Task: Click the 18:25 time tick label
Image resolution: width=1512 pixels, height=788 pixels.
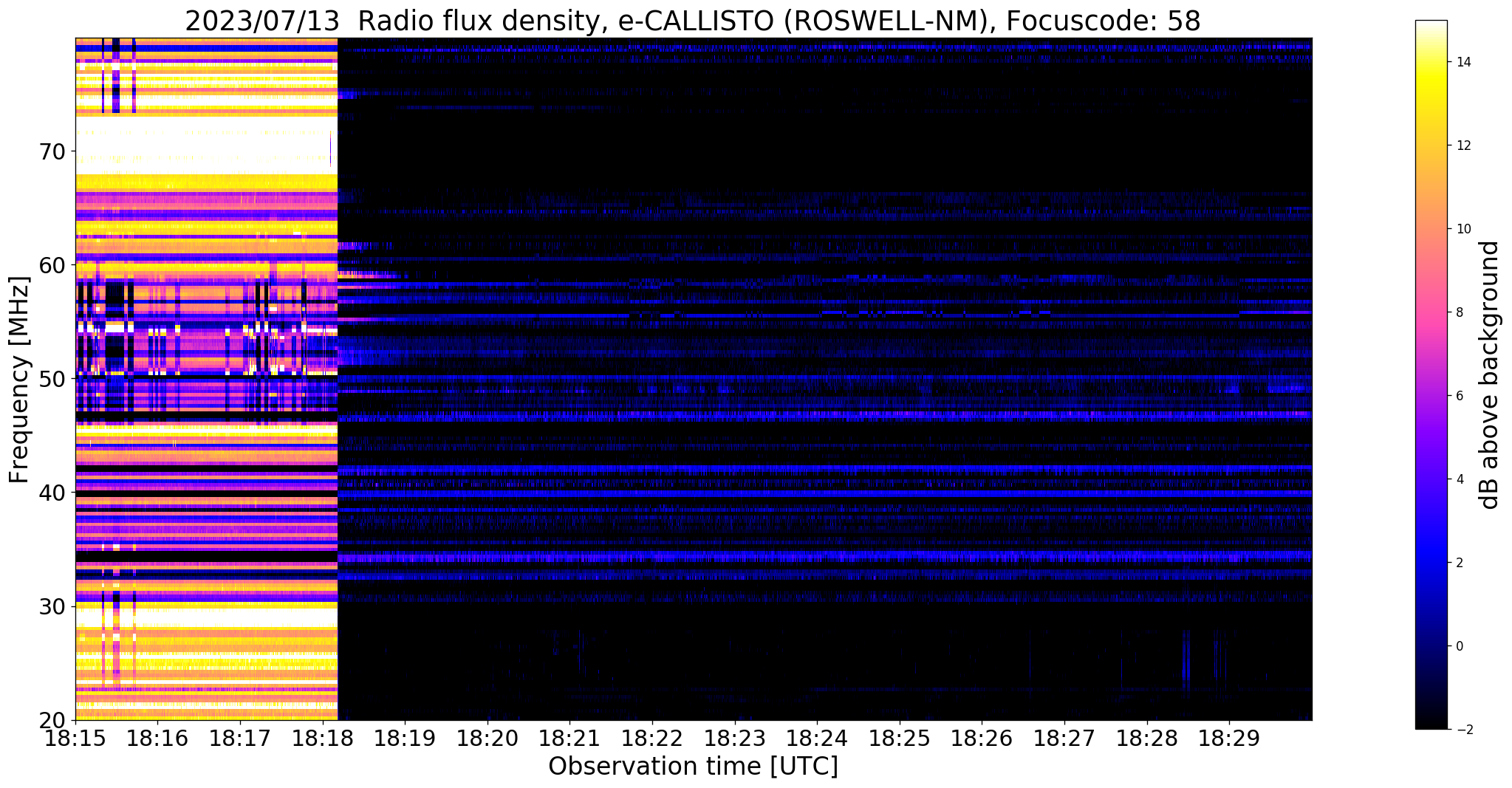Action: pyautogui.click(x=900, y=738)
